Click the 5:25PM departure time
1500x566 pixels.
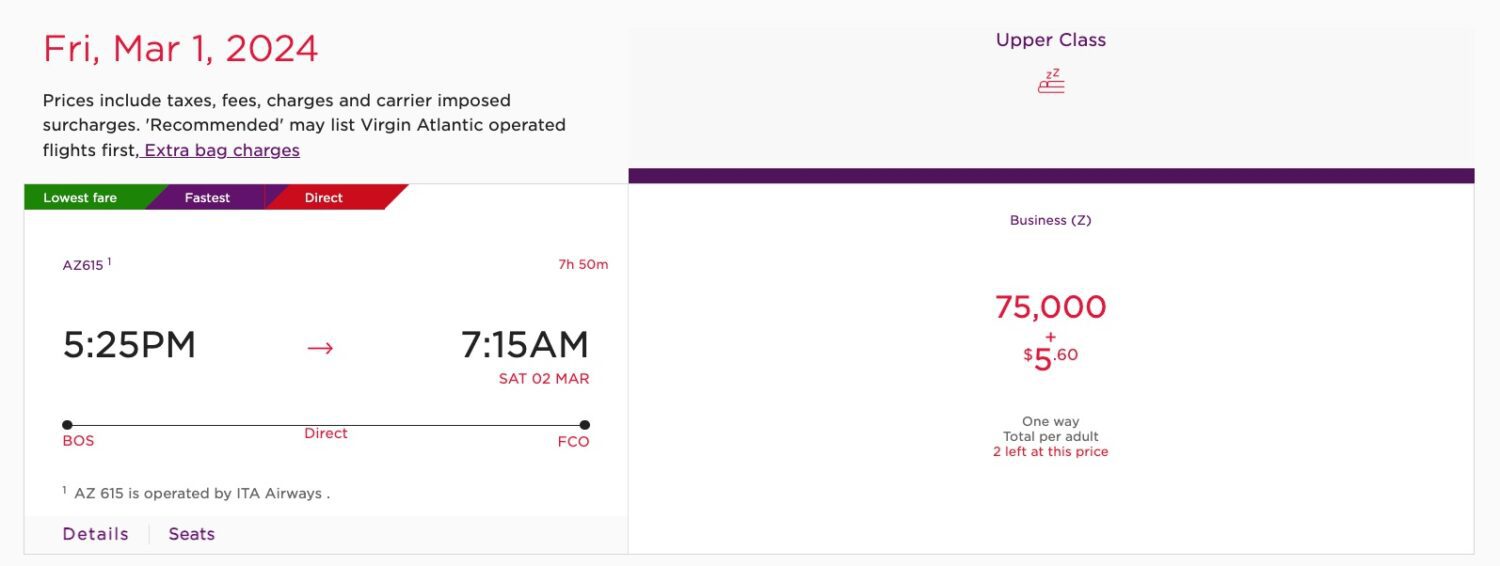(x=129, y=345)
